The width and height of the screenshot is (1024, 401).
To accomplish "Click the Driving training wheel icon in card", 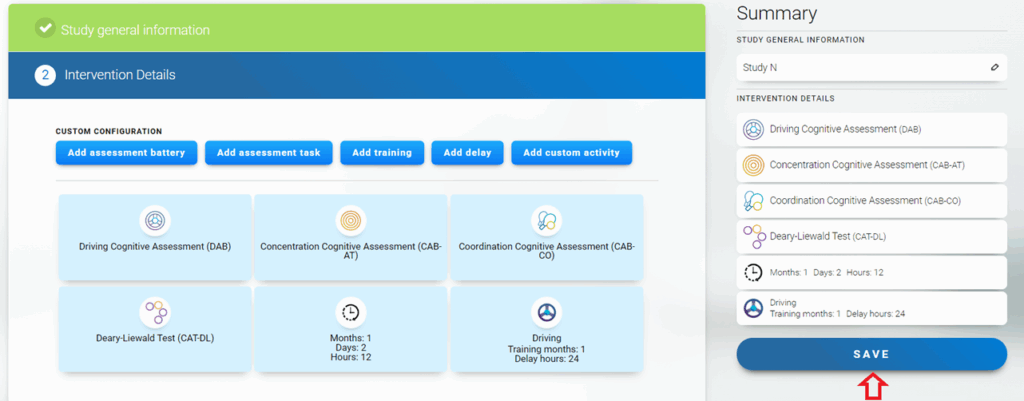I will click(546, 313).
